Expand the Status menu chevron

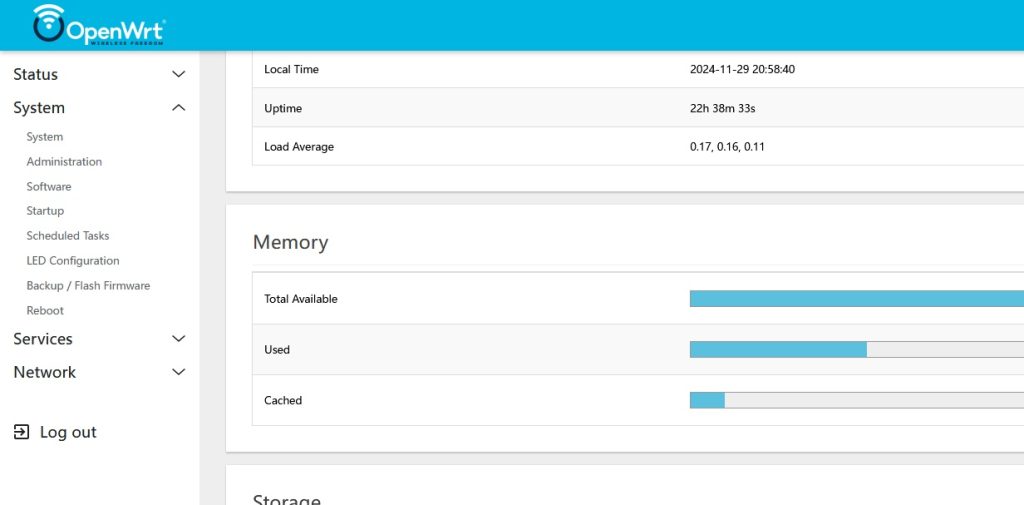point(179,74)
